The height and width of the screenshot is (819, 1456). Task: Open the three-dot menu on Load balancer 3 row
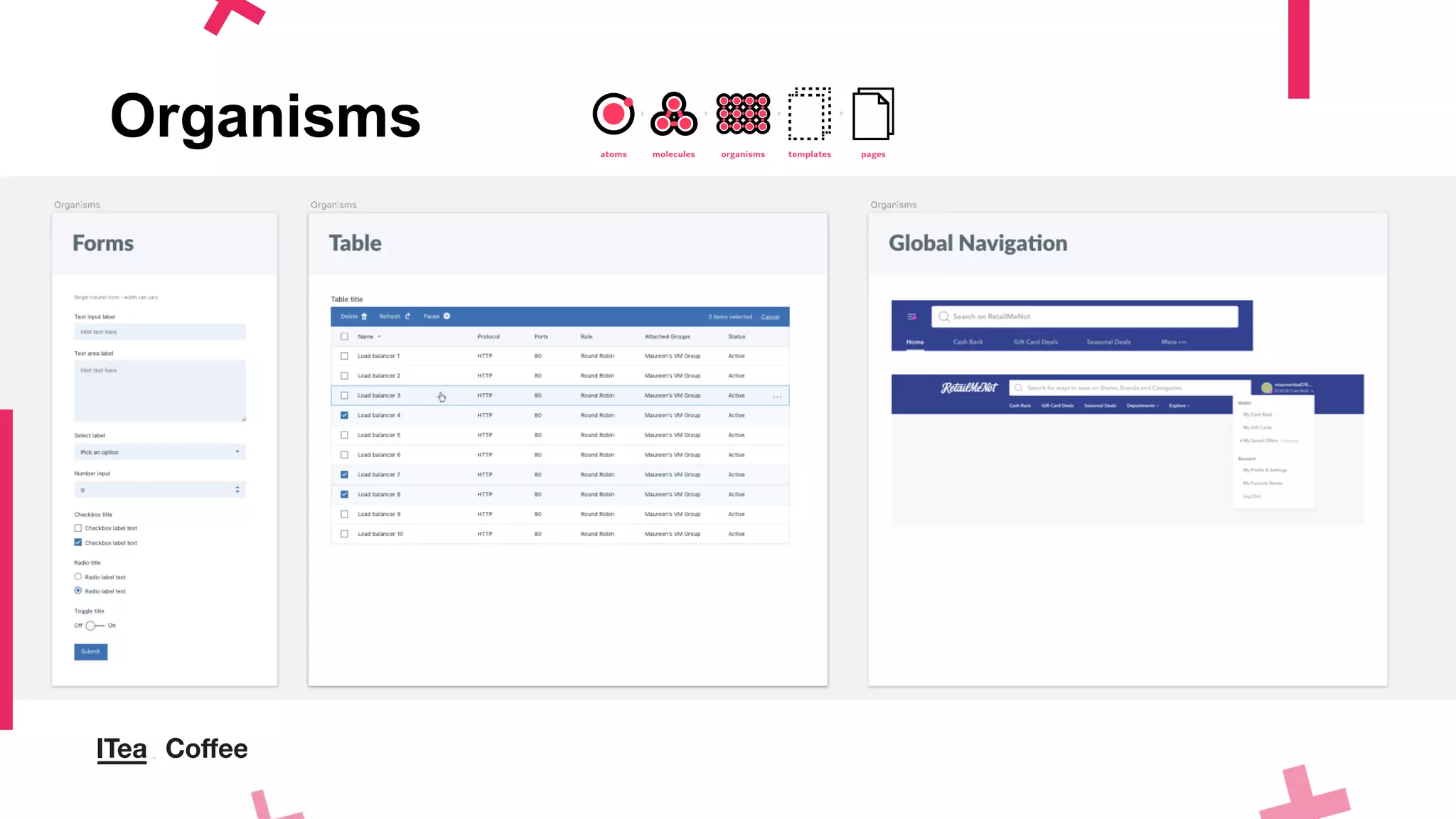click(777, 397)
